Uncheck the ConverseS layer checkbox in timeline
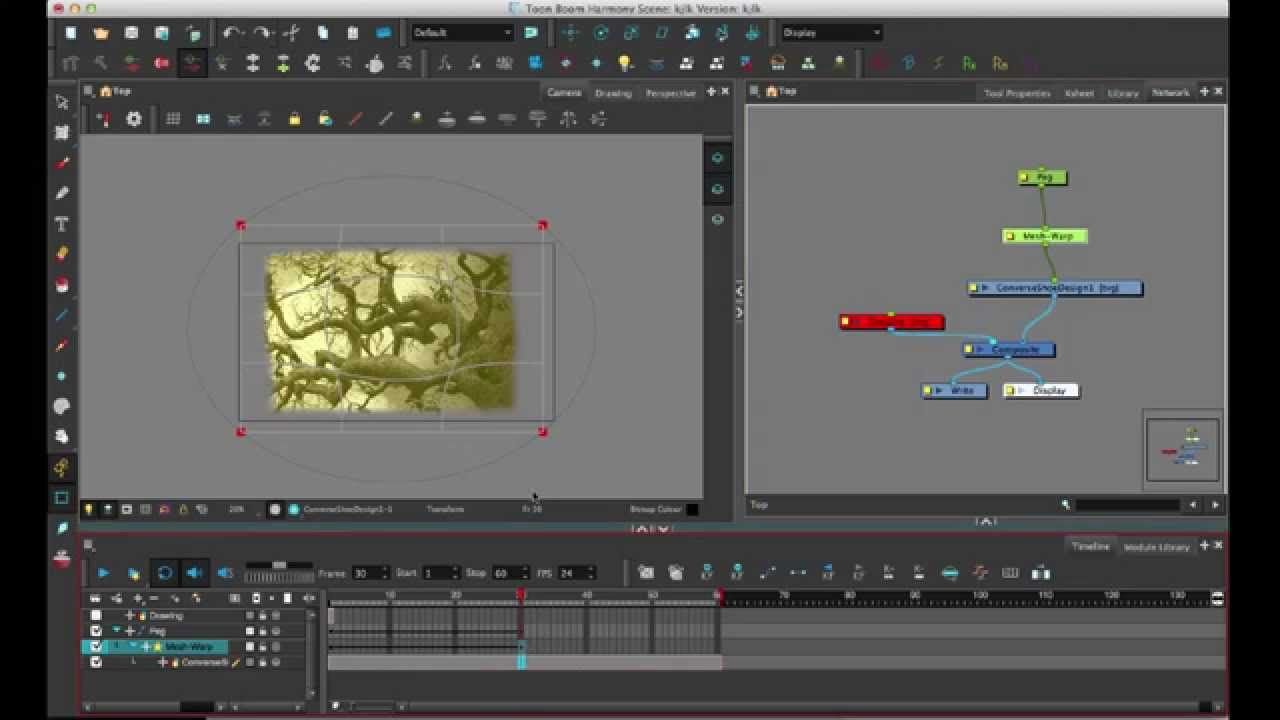This screenshot has width=1280, height=720. [x=96, y=662]
